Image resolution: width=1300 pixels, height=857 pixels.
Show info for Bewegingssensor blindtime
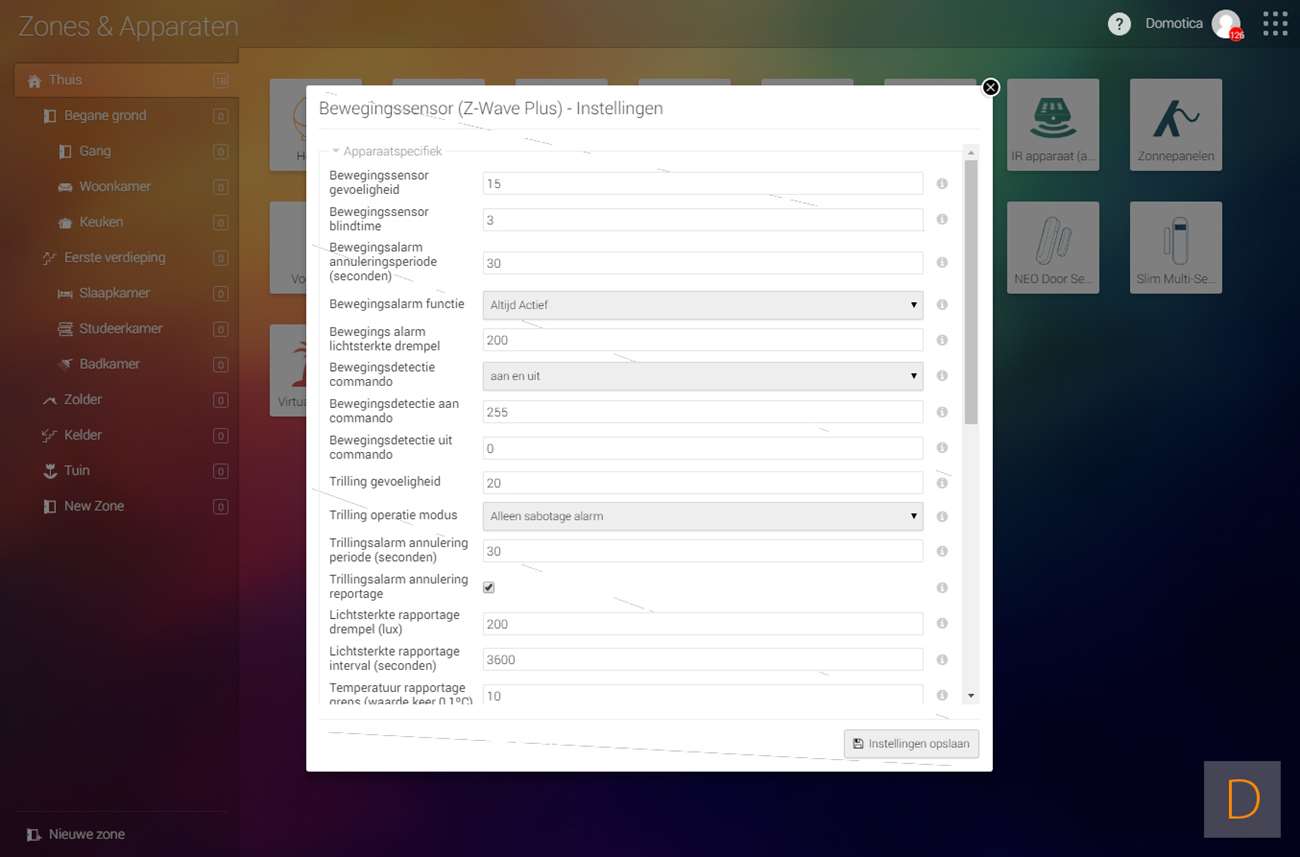[x=941, y=220]
